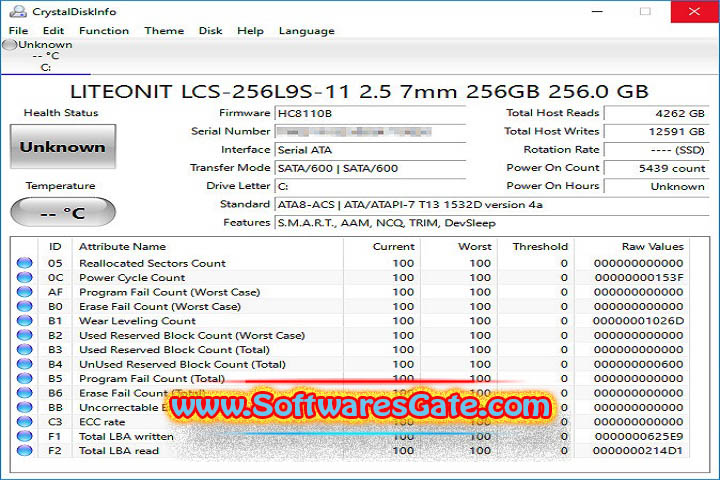Click the Interface field Serial ATA
This screenshot has width=720, height=480.
370,150
